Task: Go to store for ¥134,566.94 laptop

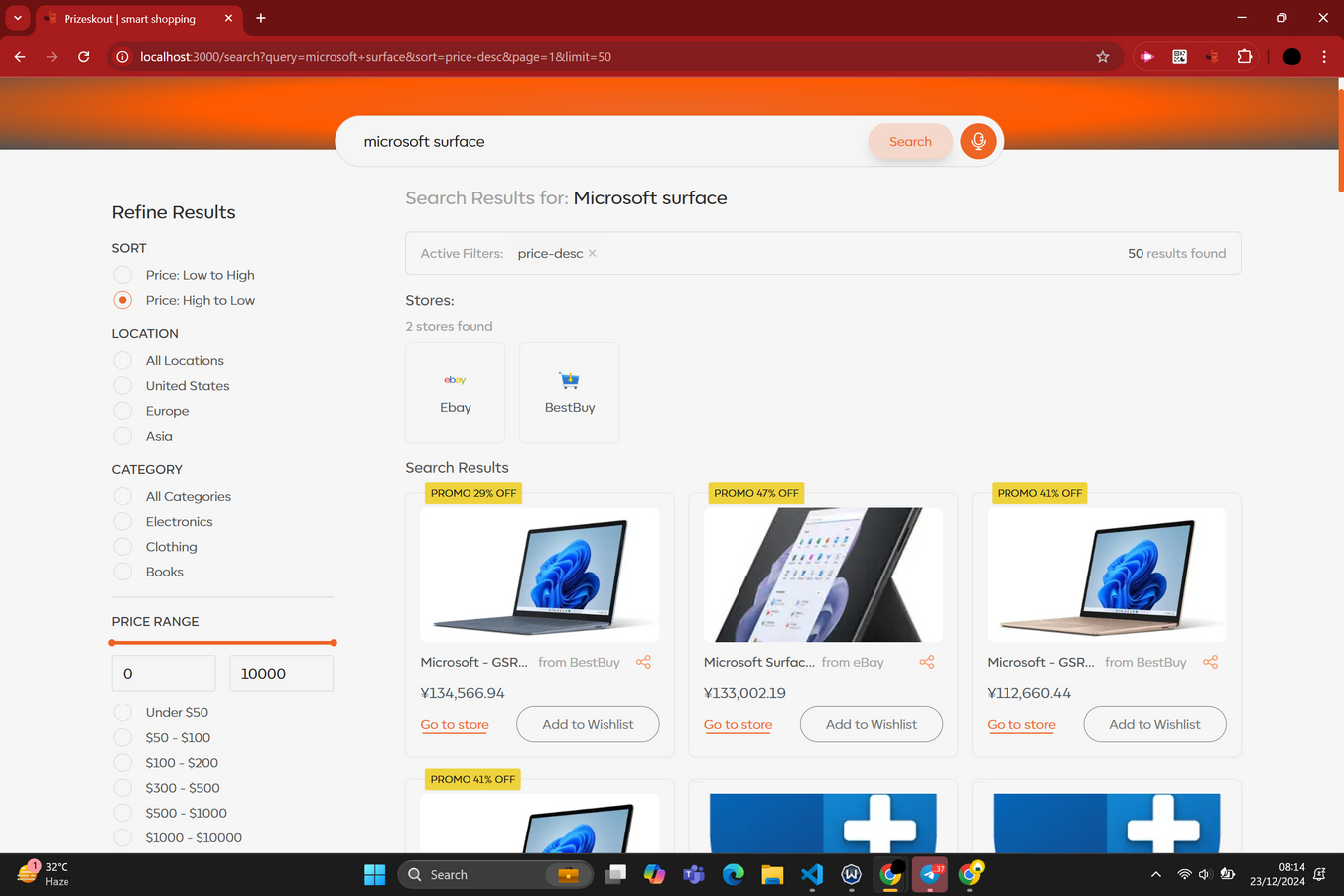Action: (455, 725)
